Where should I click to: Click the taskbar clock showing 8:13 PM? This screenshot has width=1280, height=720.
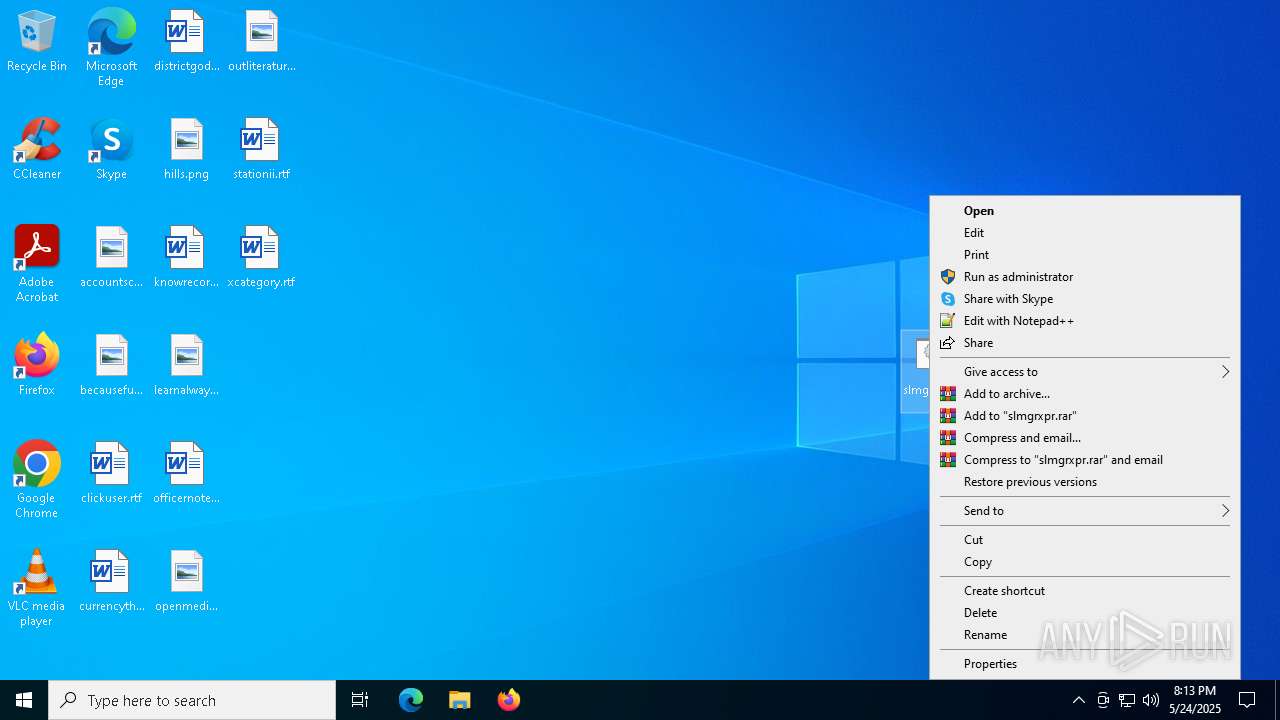coord(1195,700)
